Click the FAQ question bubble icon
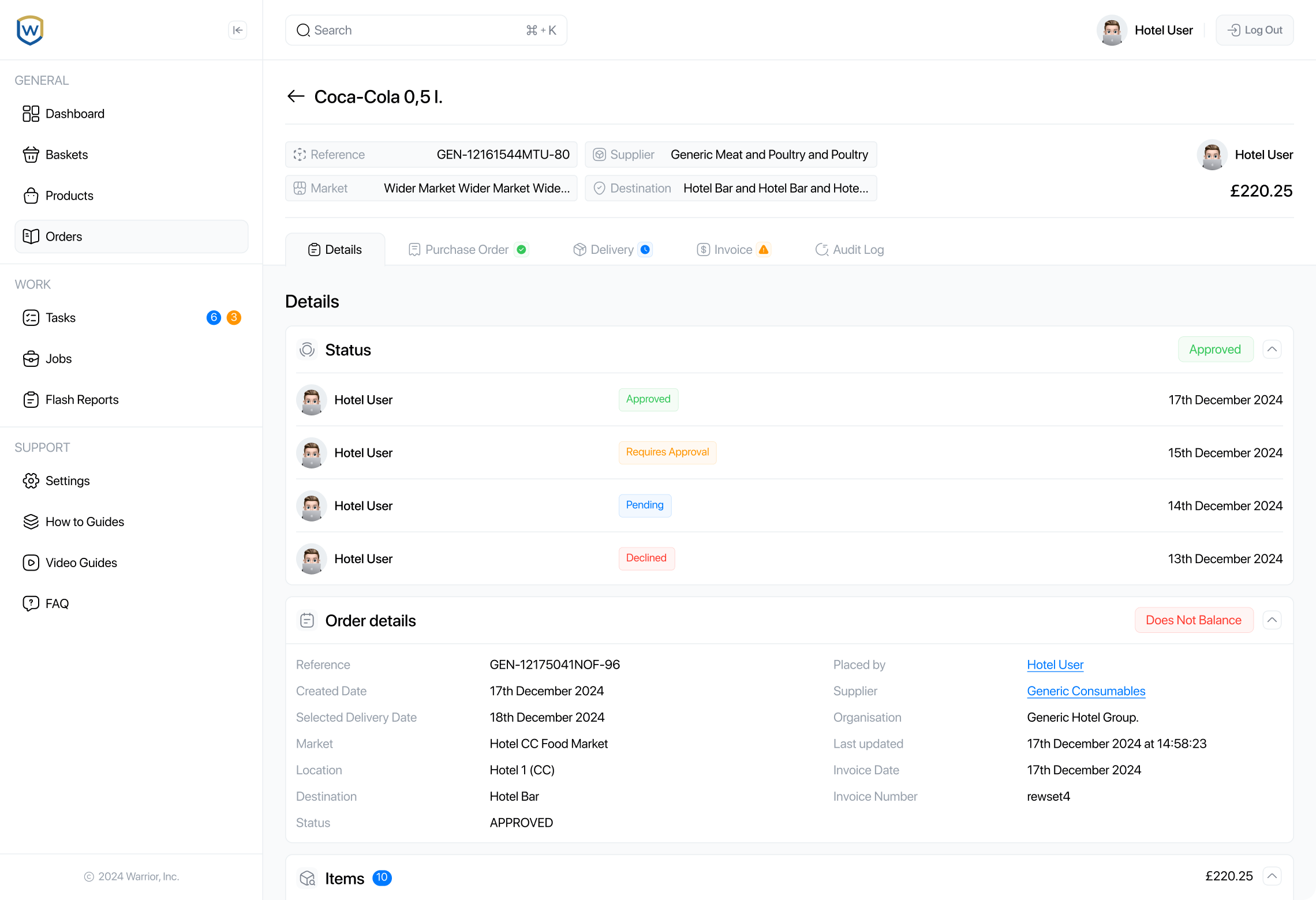Image resolution: width=1316 pixels, height=900 pixels. pos(31,604)
